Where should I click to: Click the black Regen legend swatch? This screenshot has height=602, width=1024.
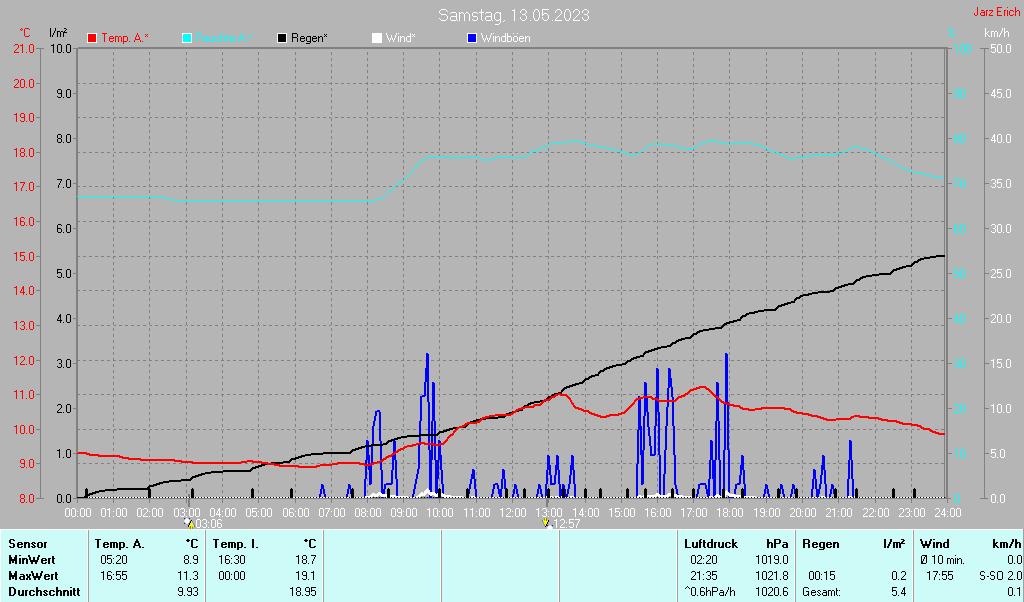click(x=282, y=39)
